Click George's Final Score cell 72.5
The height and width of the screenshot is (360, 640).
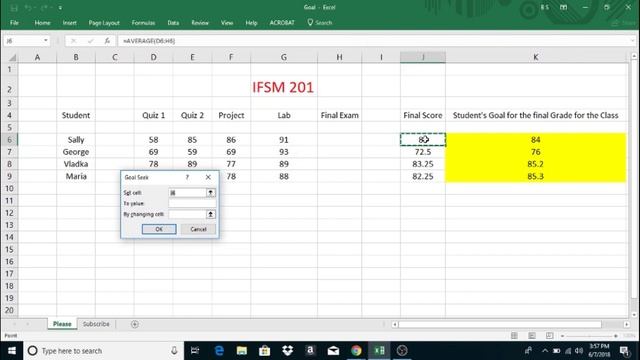pos(423,152)
